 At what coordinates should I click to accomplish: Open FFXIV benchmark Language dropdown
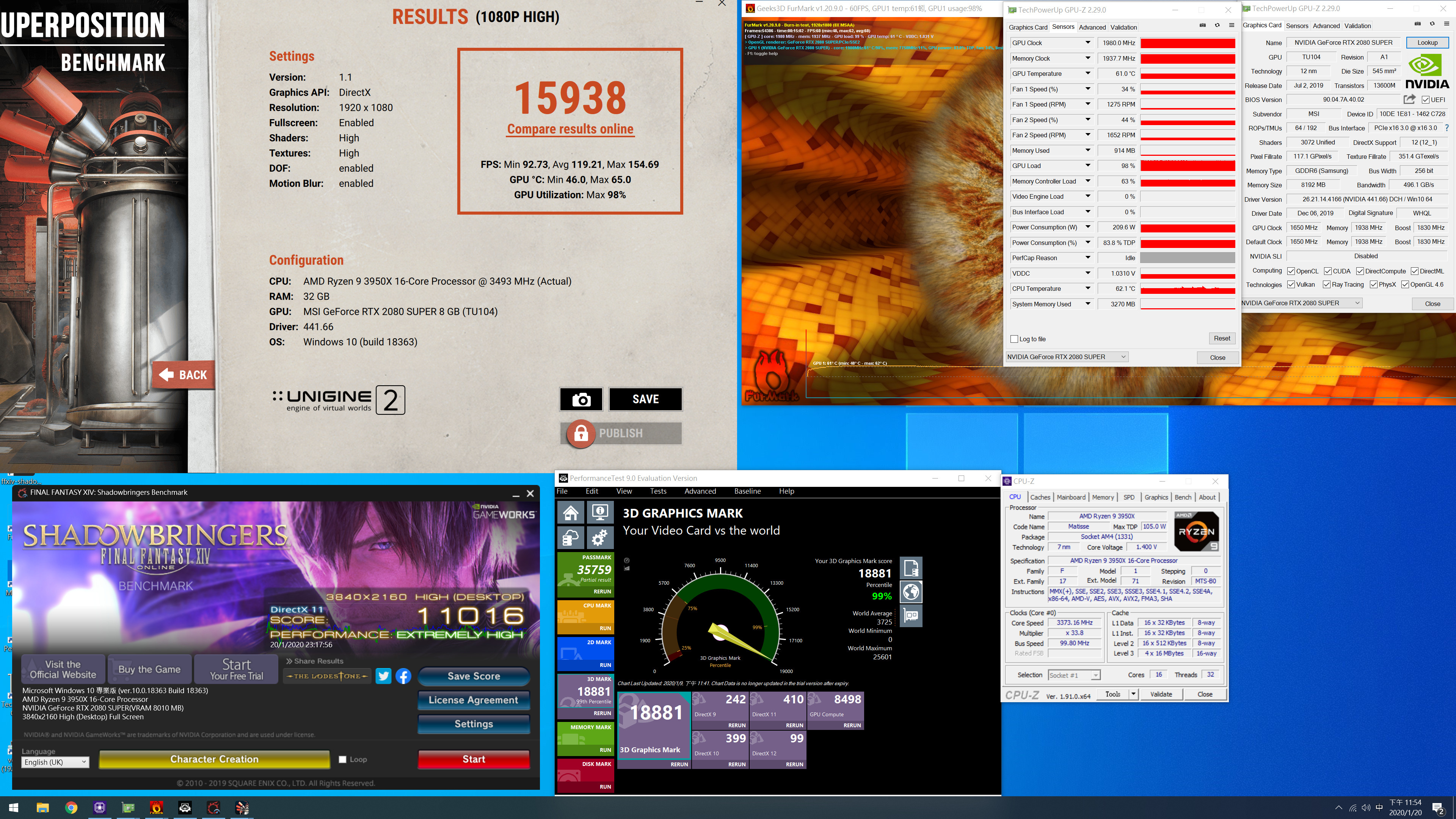[55, 762]
